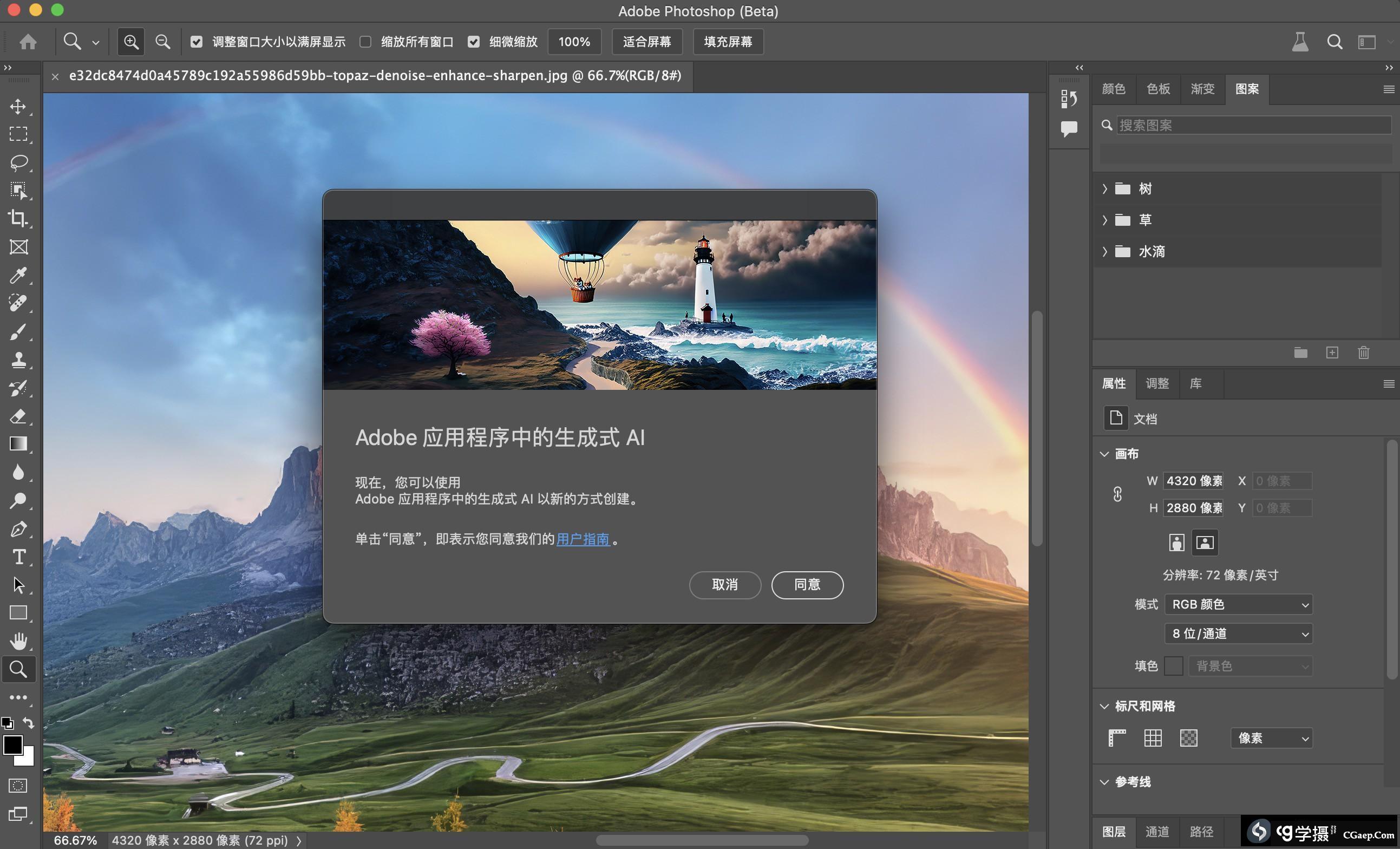1400x849 pixels.
Task: Click the black foreground color swatch
Action: tap(12, 744)
